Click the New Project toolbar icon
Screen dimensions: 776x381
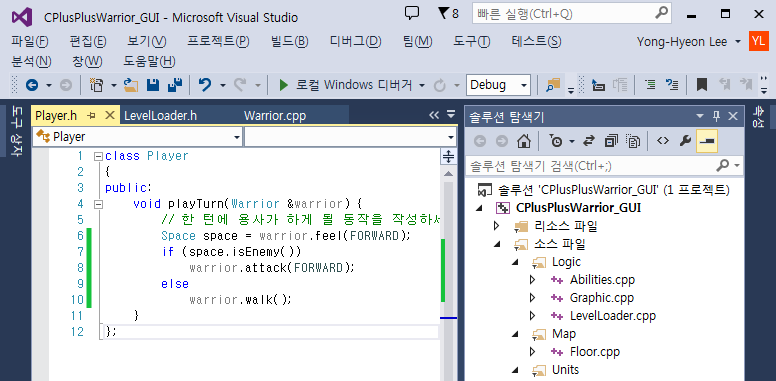[96, 85]
